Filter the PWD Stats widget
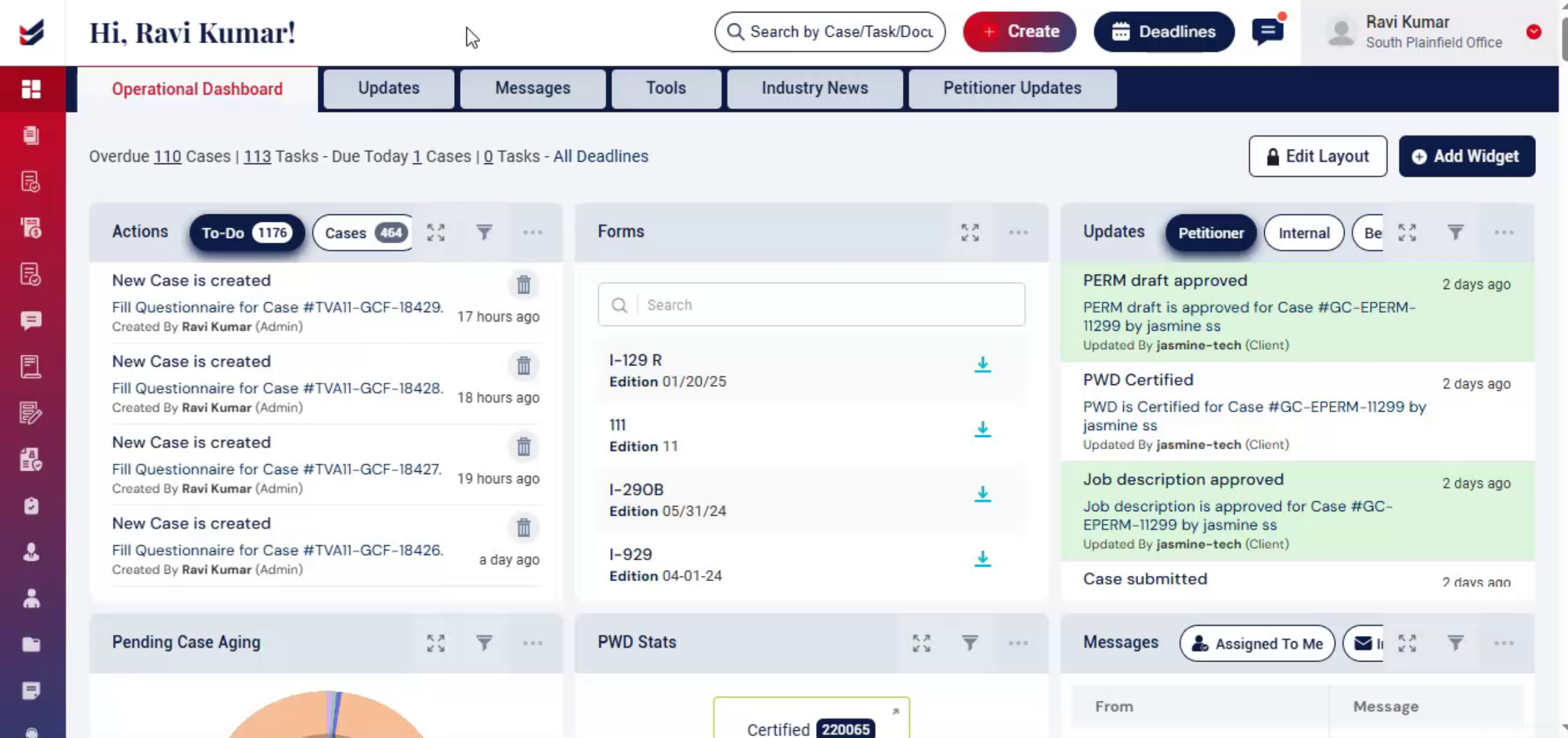 coord(970,643)
